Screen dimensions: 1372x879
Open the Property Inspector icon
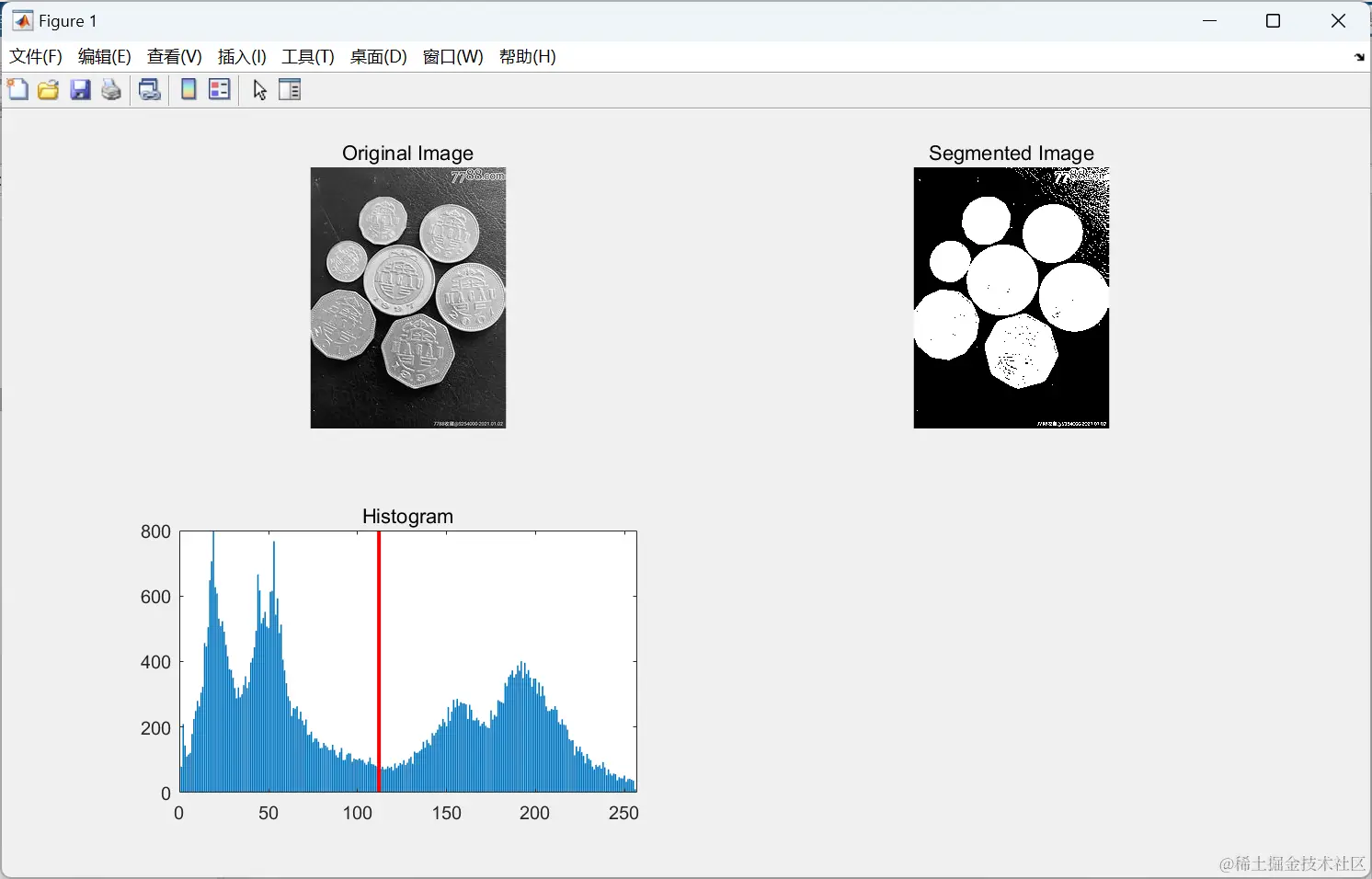click(x=290, y=89)
